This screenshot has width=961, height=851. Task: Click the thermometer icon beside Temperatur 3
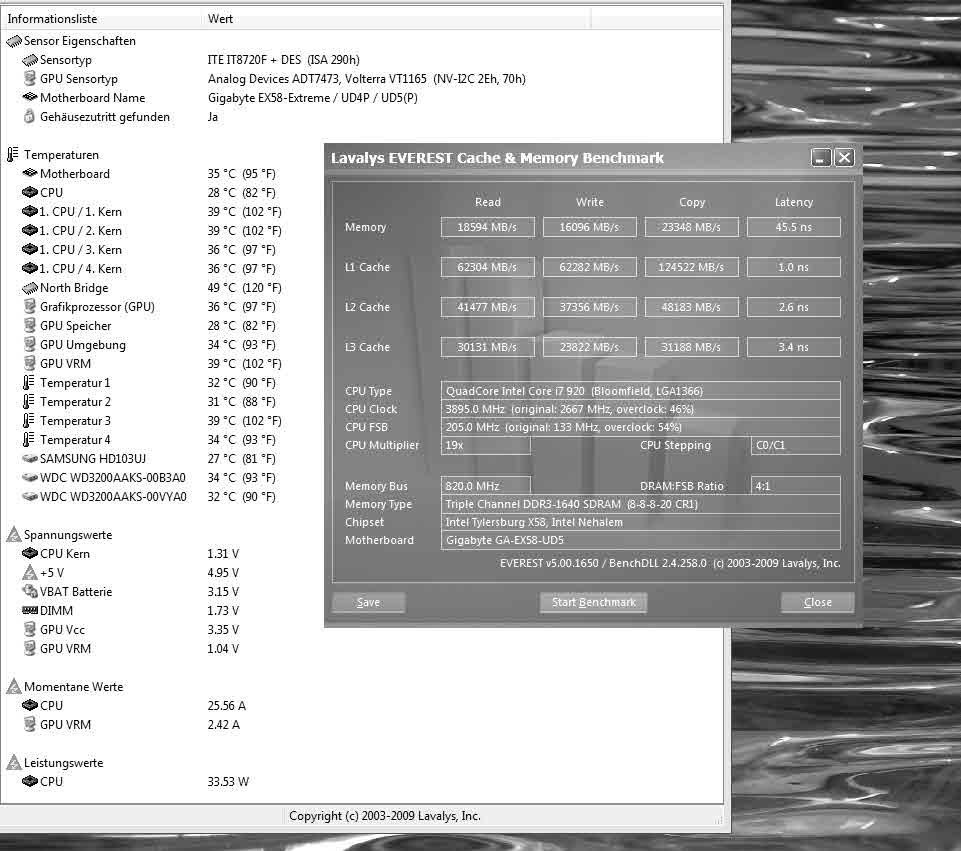tap(28, 420)
